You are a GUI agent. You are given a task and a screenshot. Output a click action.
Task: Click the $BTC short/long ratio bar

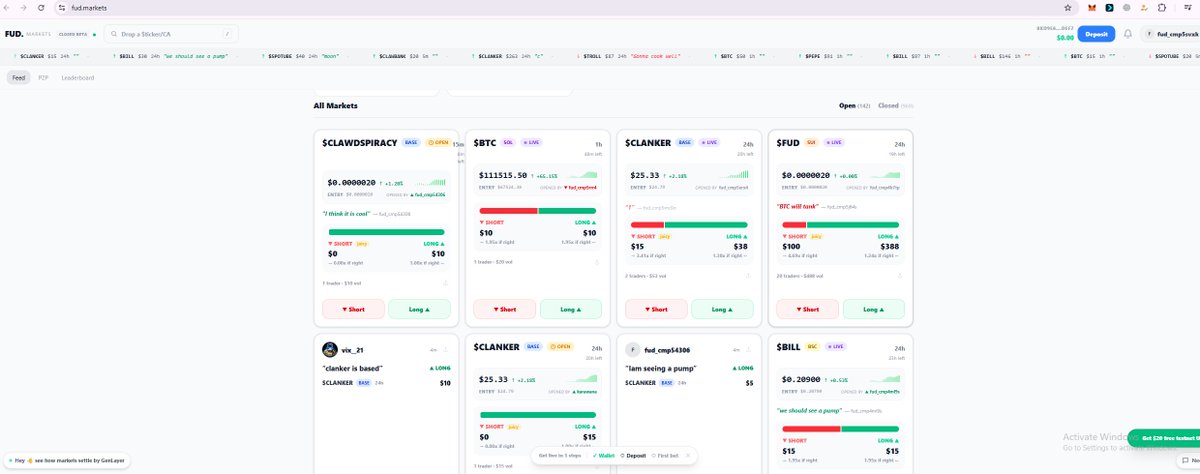(x=538, y=210)
